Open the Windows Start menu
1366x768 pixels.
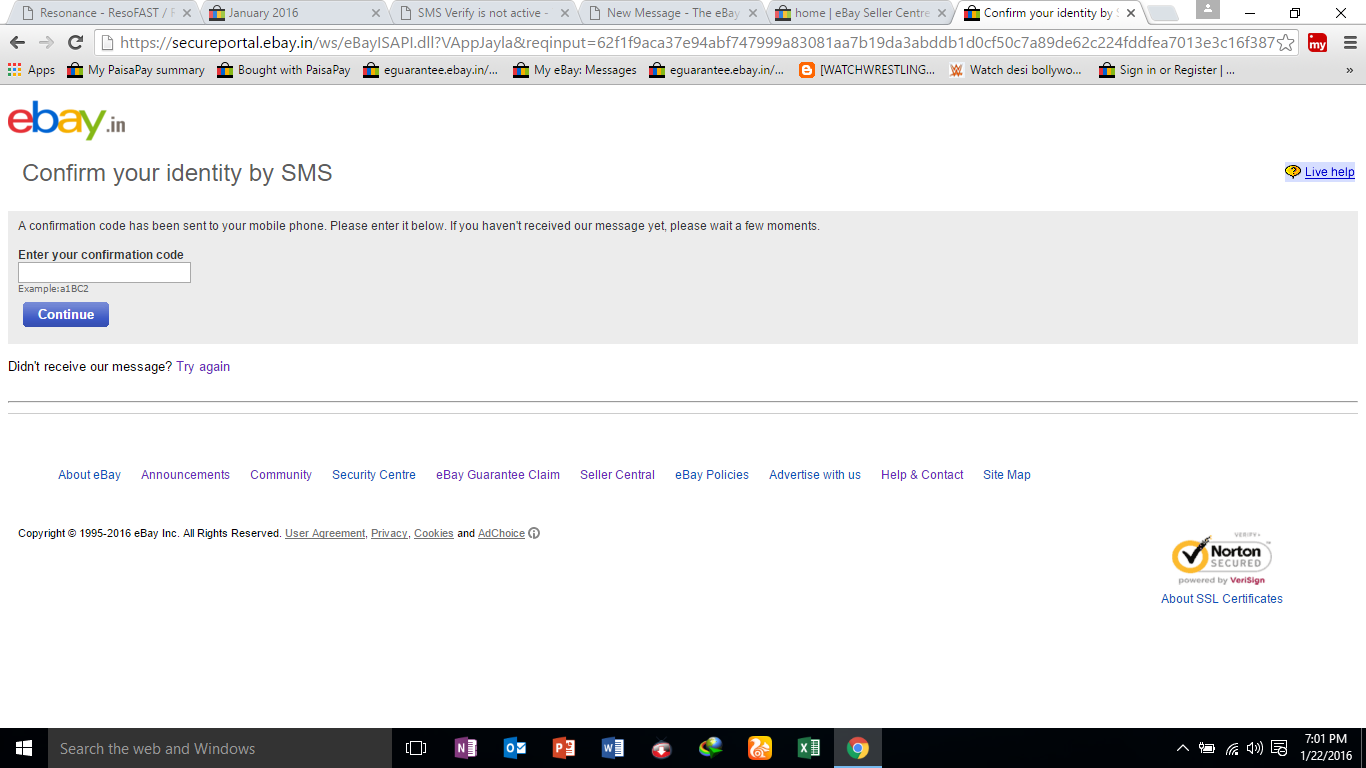(x=24, y=748)
